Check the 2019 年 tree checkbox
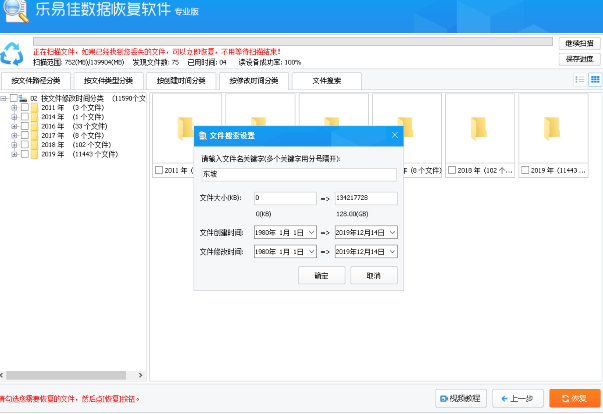Screen dimensions: 603x414 25,154
